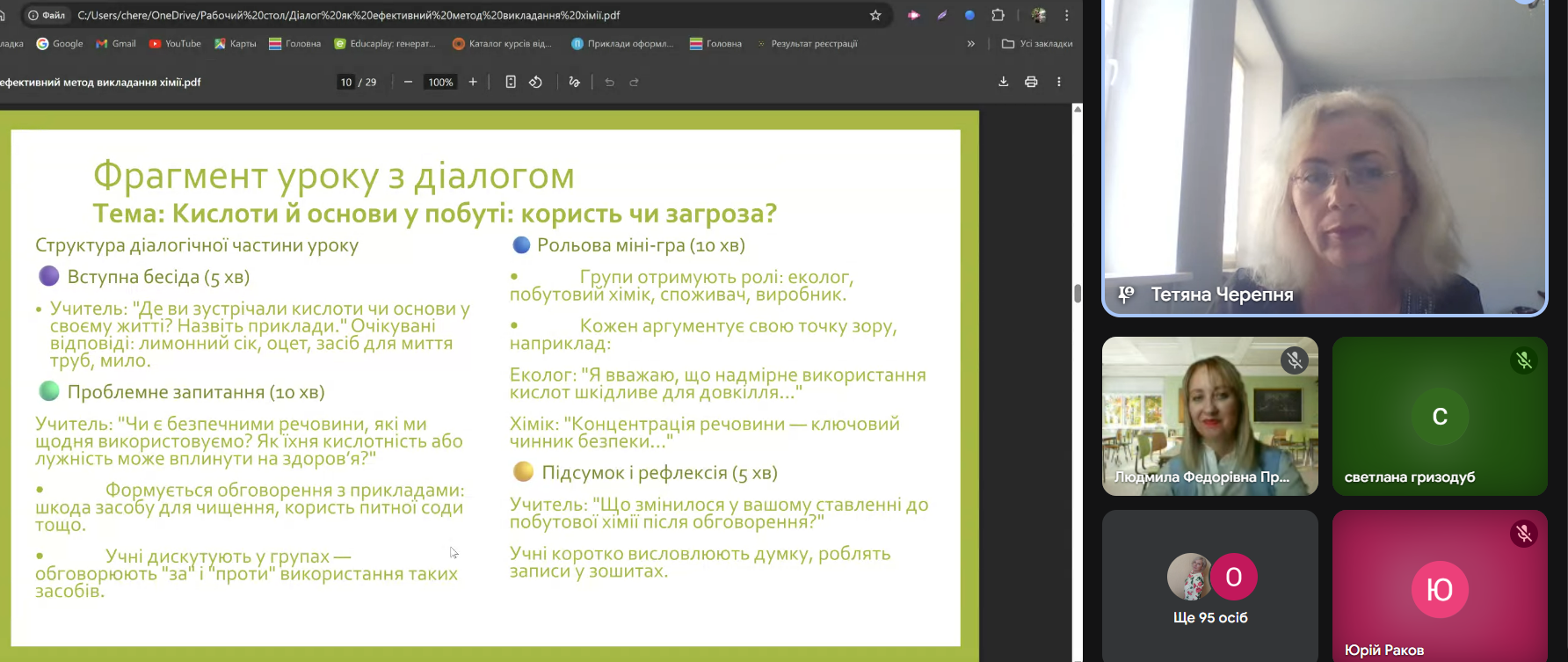Open the first Головна bookmark
Image resolution: width=1568 pixels, height=662 pixels.
click(x=295, y=43)
